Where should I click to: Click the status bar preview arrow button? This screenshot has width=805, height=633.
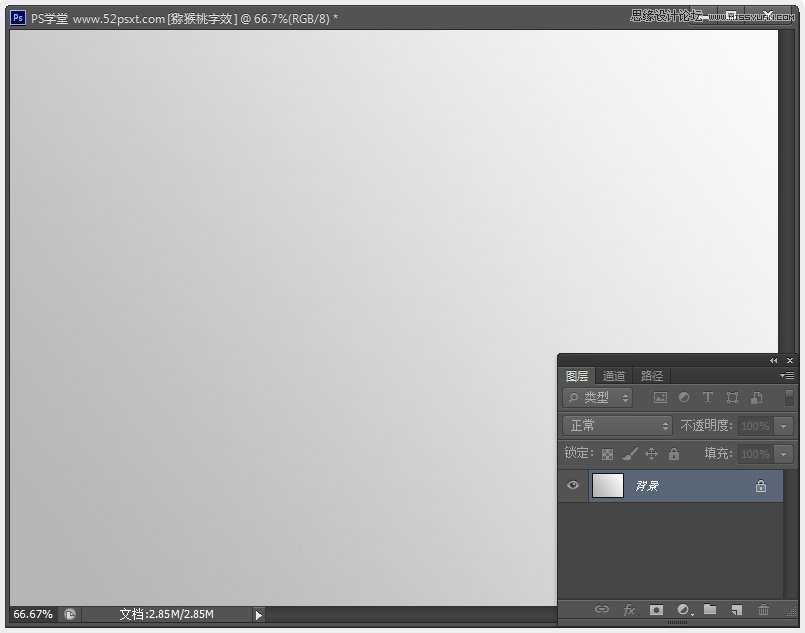point(258,614)
